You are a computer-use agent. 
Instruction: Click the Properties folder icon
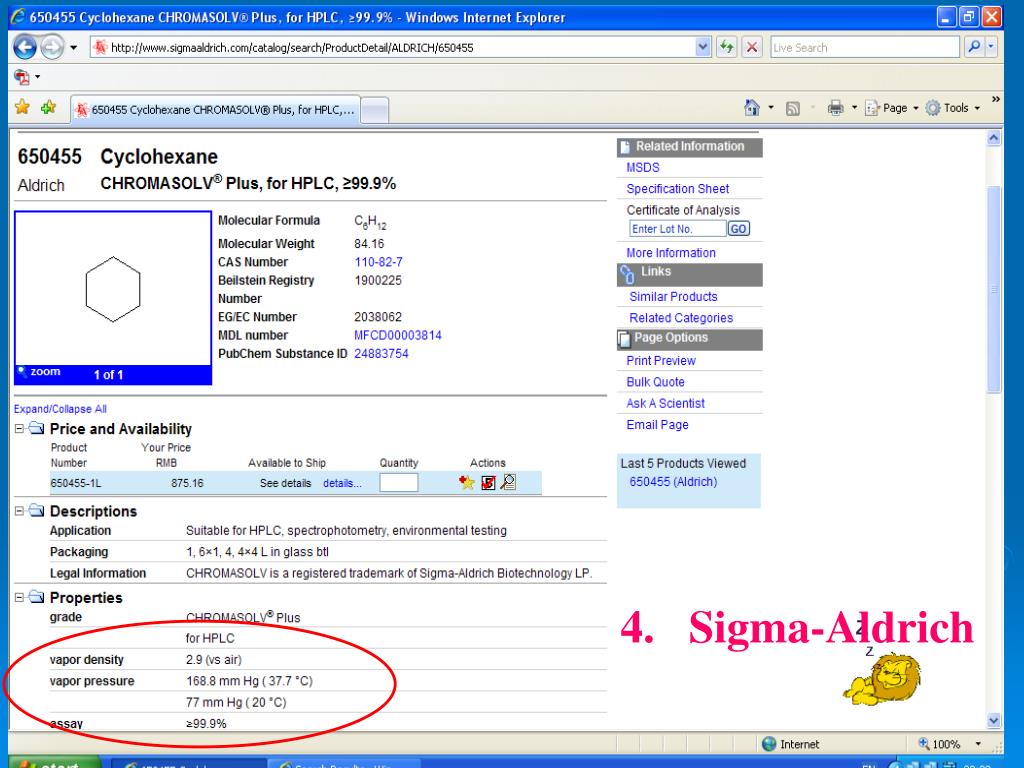pos(37,597)
